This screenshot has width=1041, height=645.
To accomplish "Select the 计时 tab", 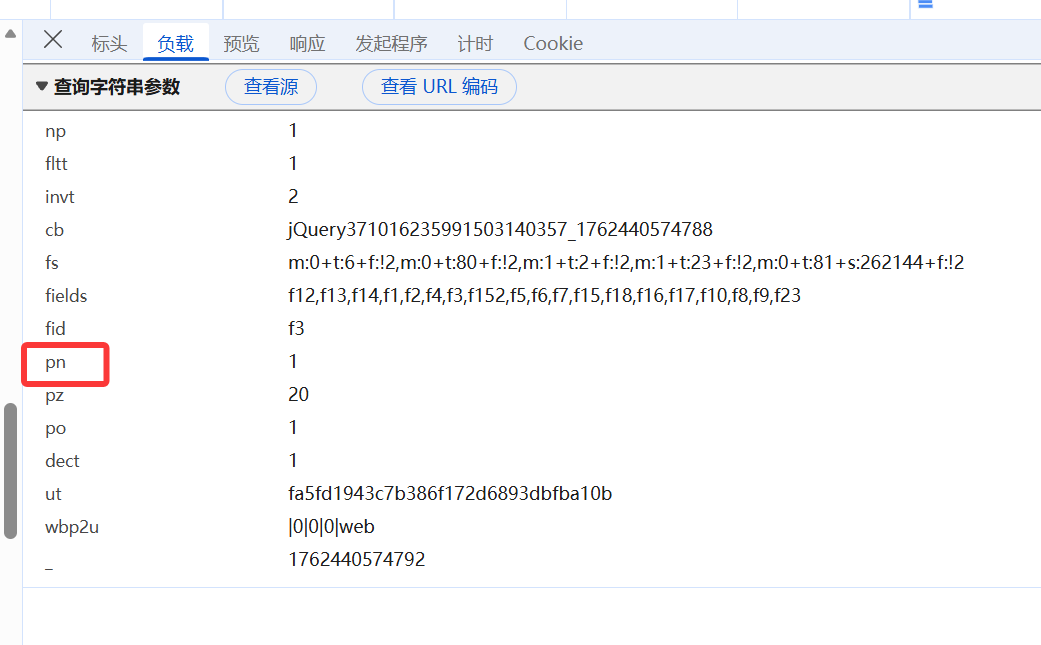I will [x=474, y=43].
